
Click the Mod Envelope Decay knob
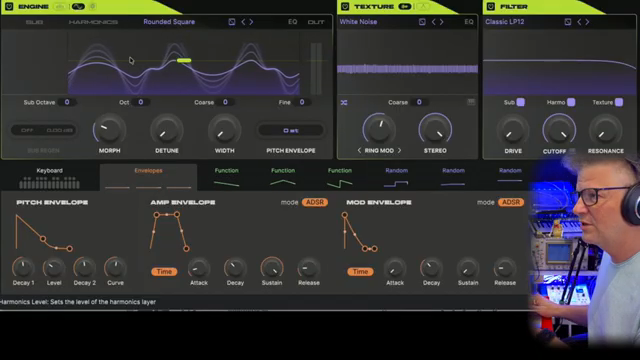tap(431, 268)
